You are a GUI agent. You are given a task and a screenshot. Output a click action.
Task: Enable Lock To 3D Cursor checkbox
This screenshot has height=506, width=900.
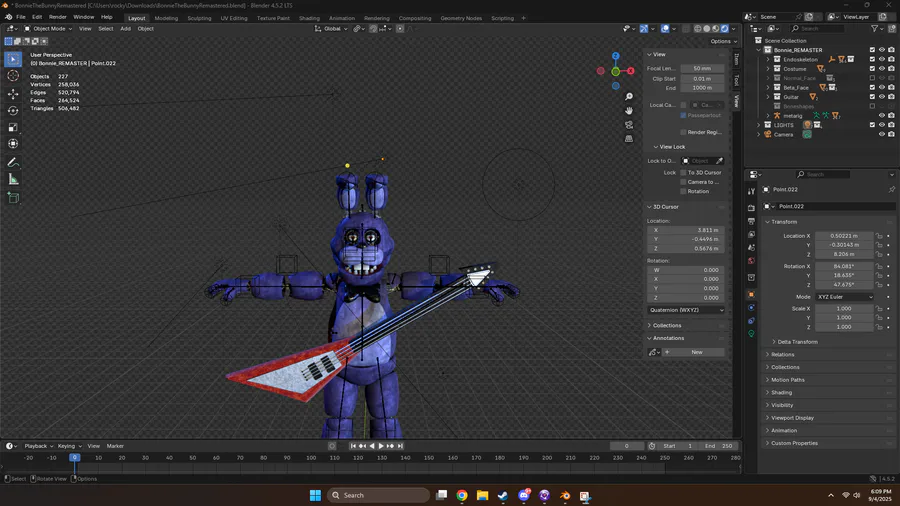click(683, 173)
